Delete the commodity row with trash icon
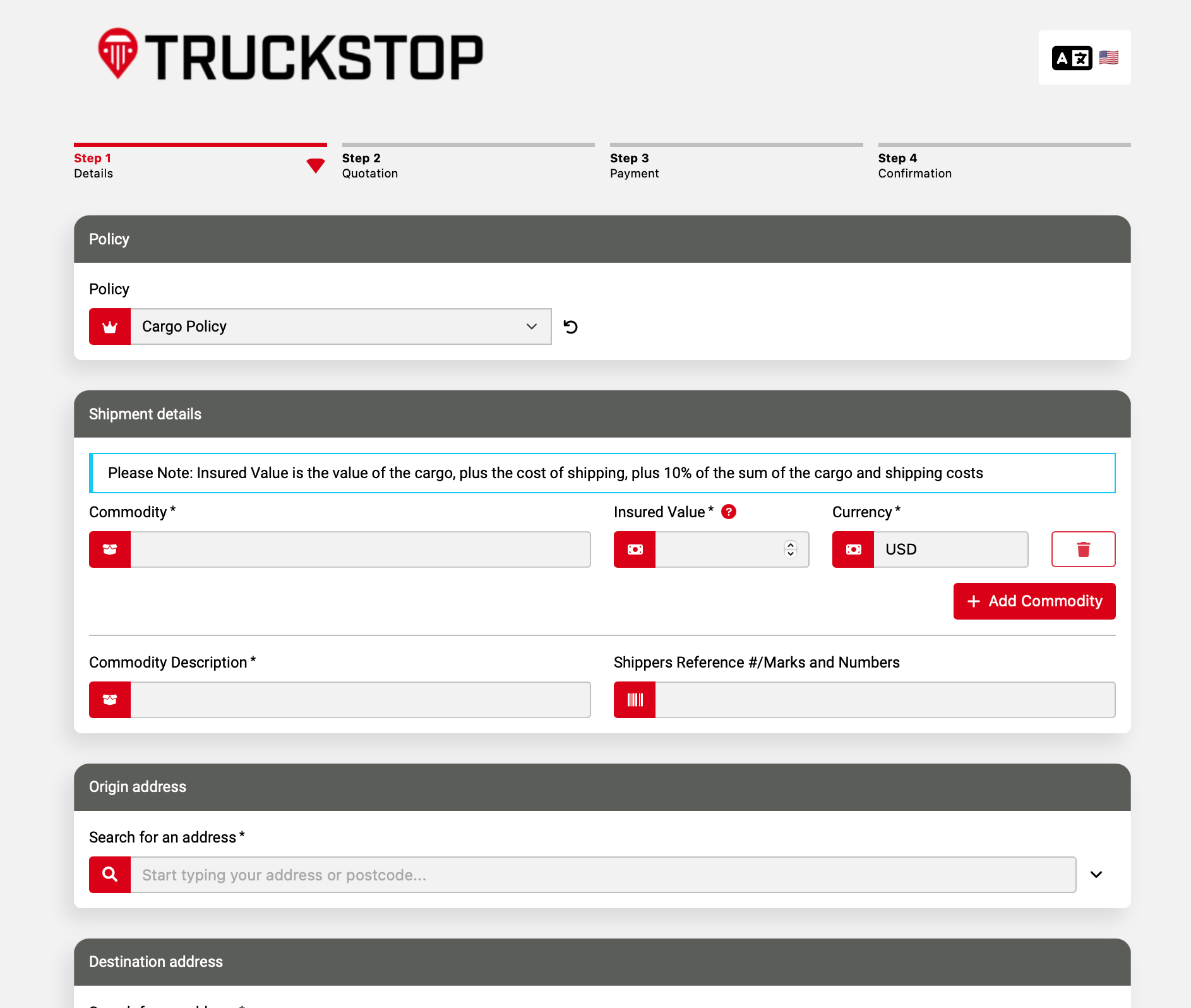Viewport: 1191px width, 1008px height. (1083, 549)
